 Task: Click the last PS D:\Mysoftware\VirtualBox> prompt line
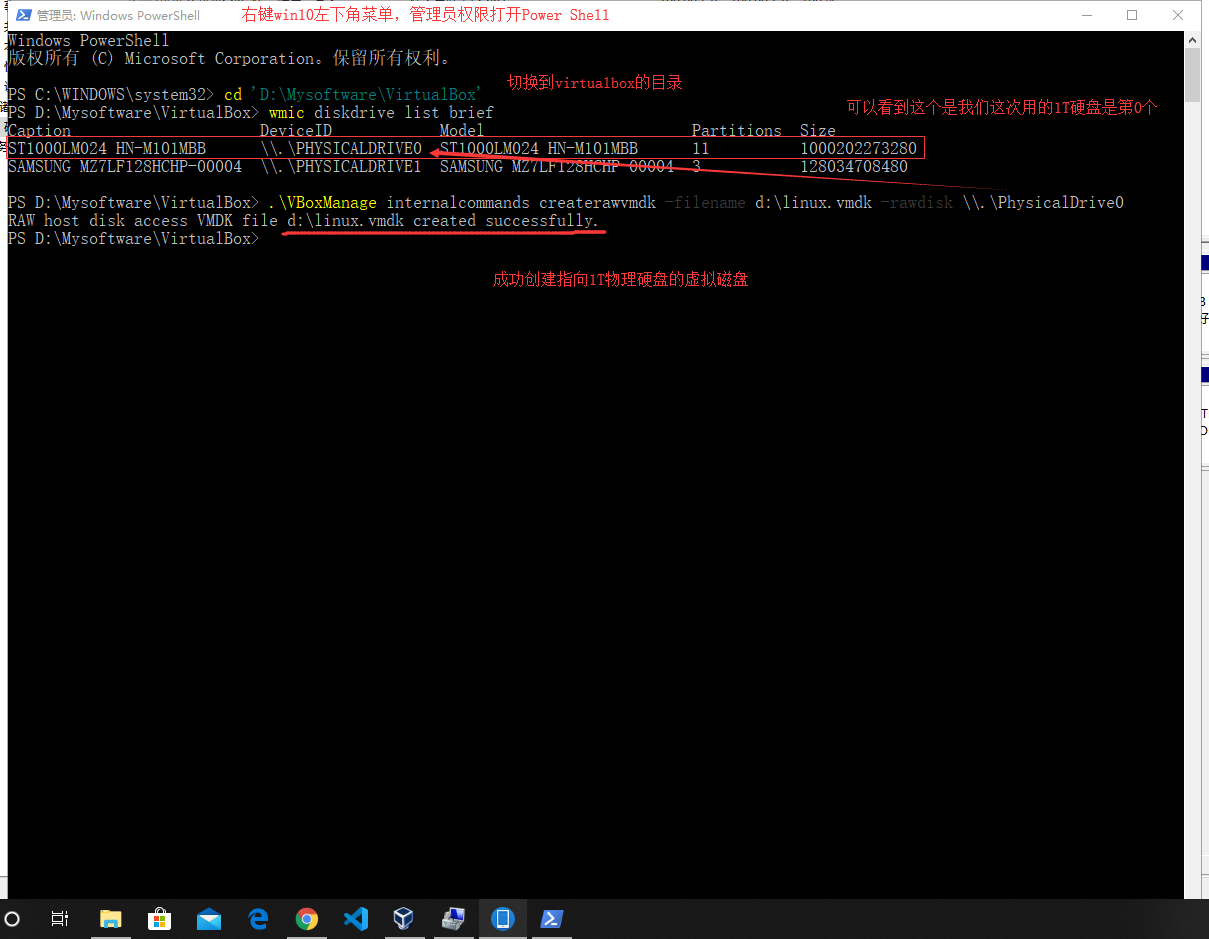[133, 239]
